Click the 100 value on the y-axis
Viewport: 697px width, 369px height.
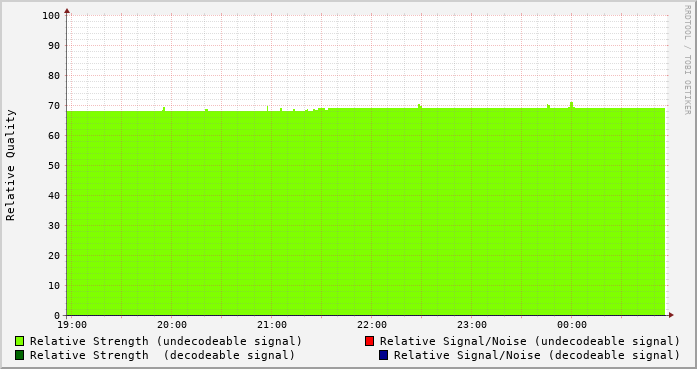[51, 16]
